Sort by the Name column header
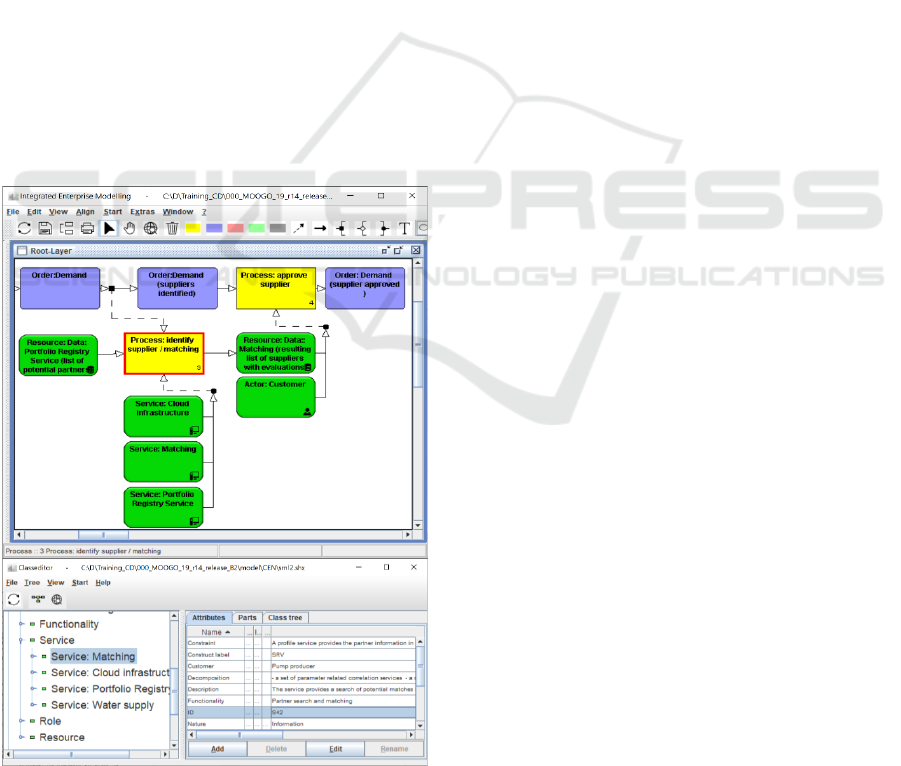 pos(215,632)
